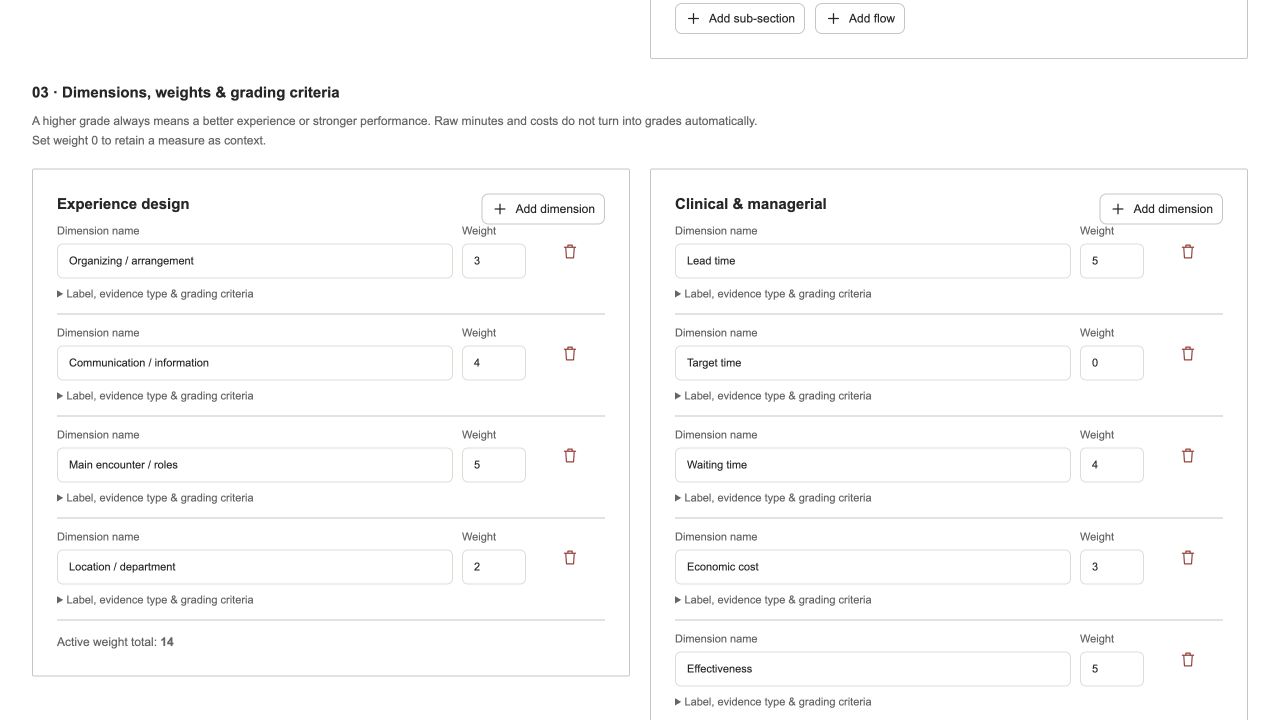Edit the Target time name field
This screenshot has height=720, width=1280.
pos(873,363)
